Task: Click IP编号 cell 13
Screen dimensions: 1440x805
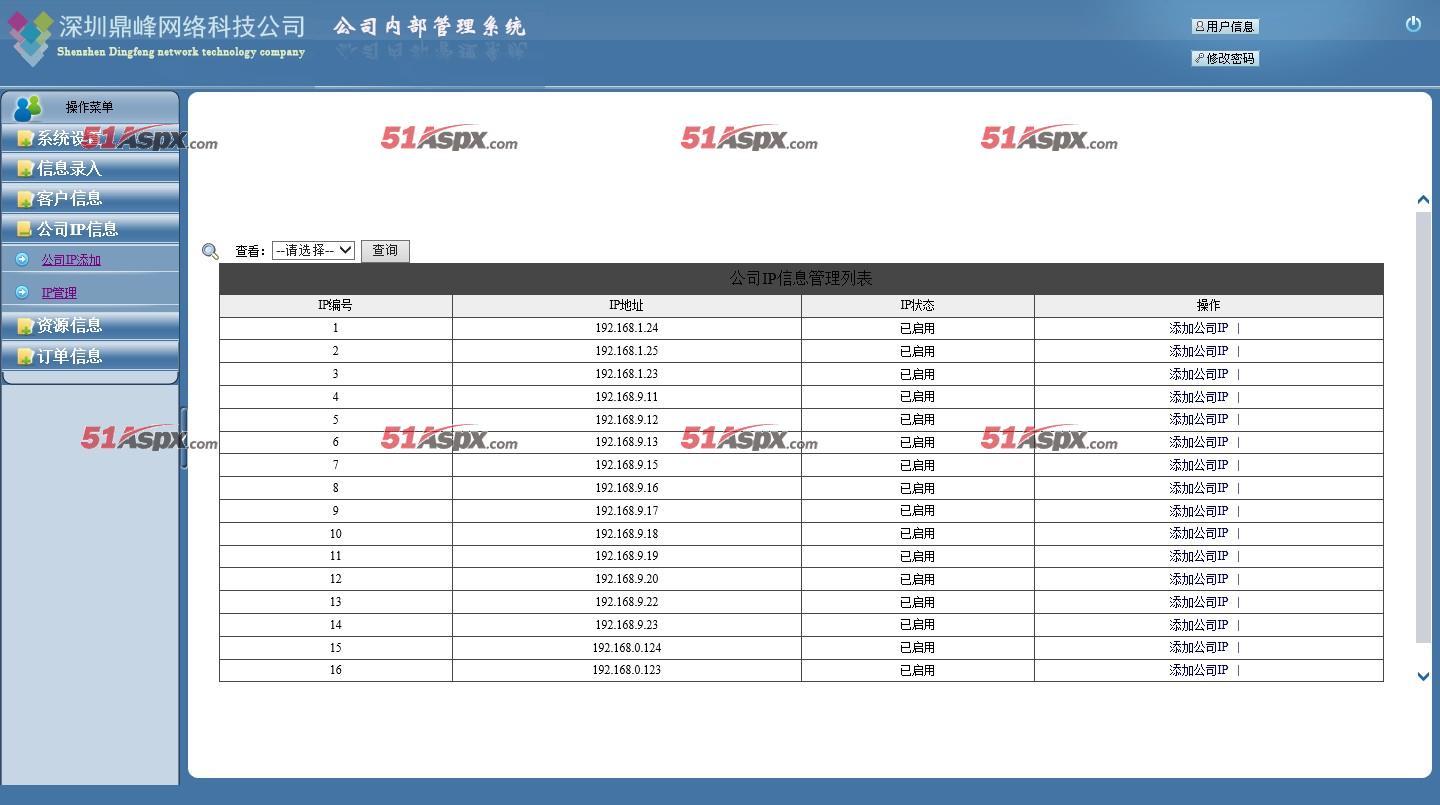Action: pyautogui.click(x=336, y=602)
